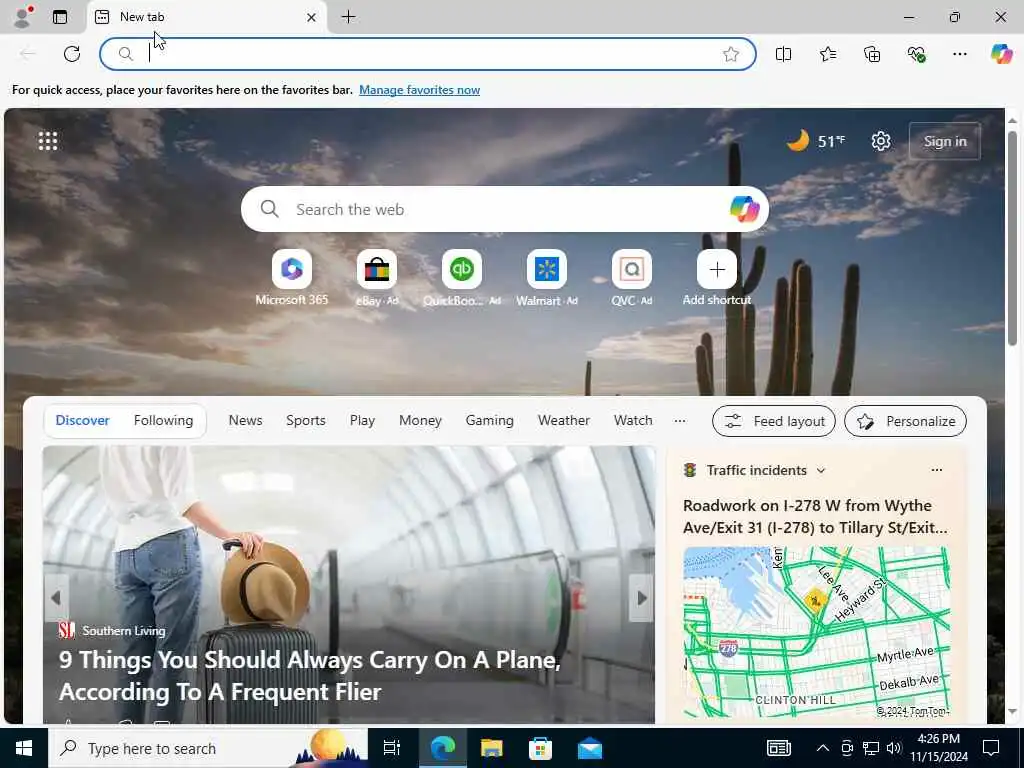Open the Play feed tab
This screenshot has width=1024, height=768.
(x=362, y=421)
